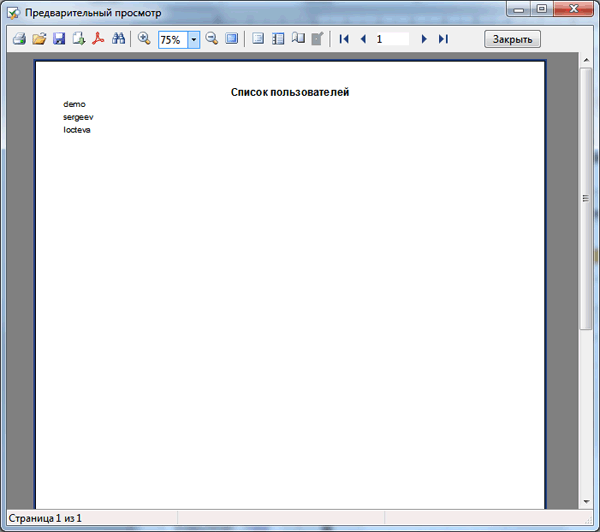Click the page number field

click(392, 39)
